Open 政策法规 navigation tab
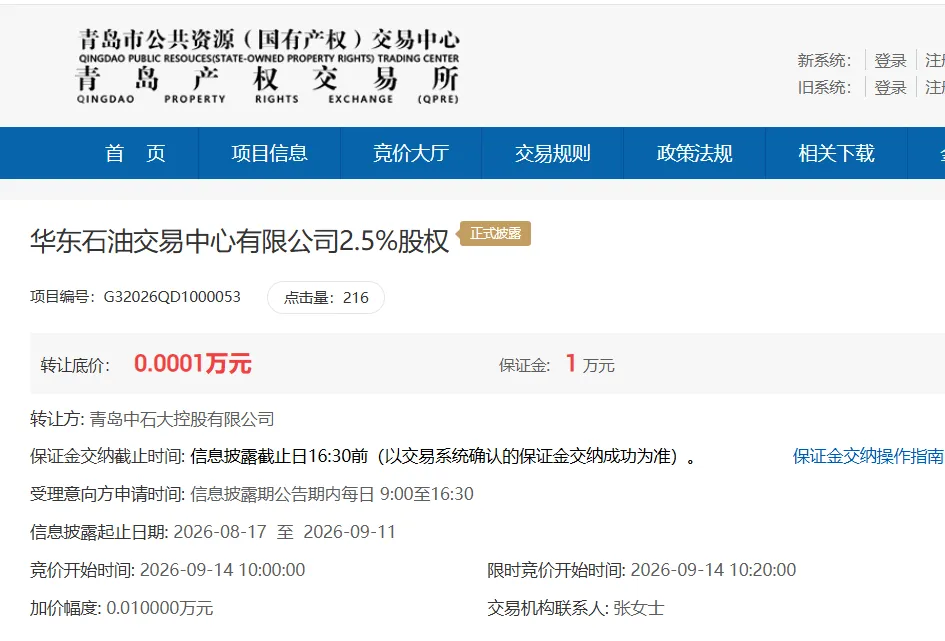Screen dimensions: 945x641 (x=694, y=153)
